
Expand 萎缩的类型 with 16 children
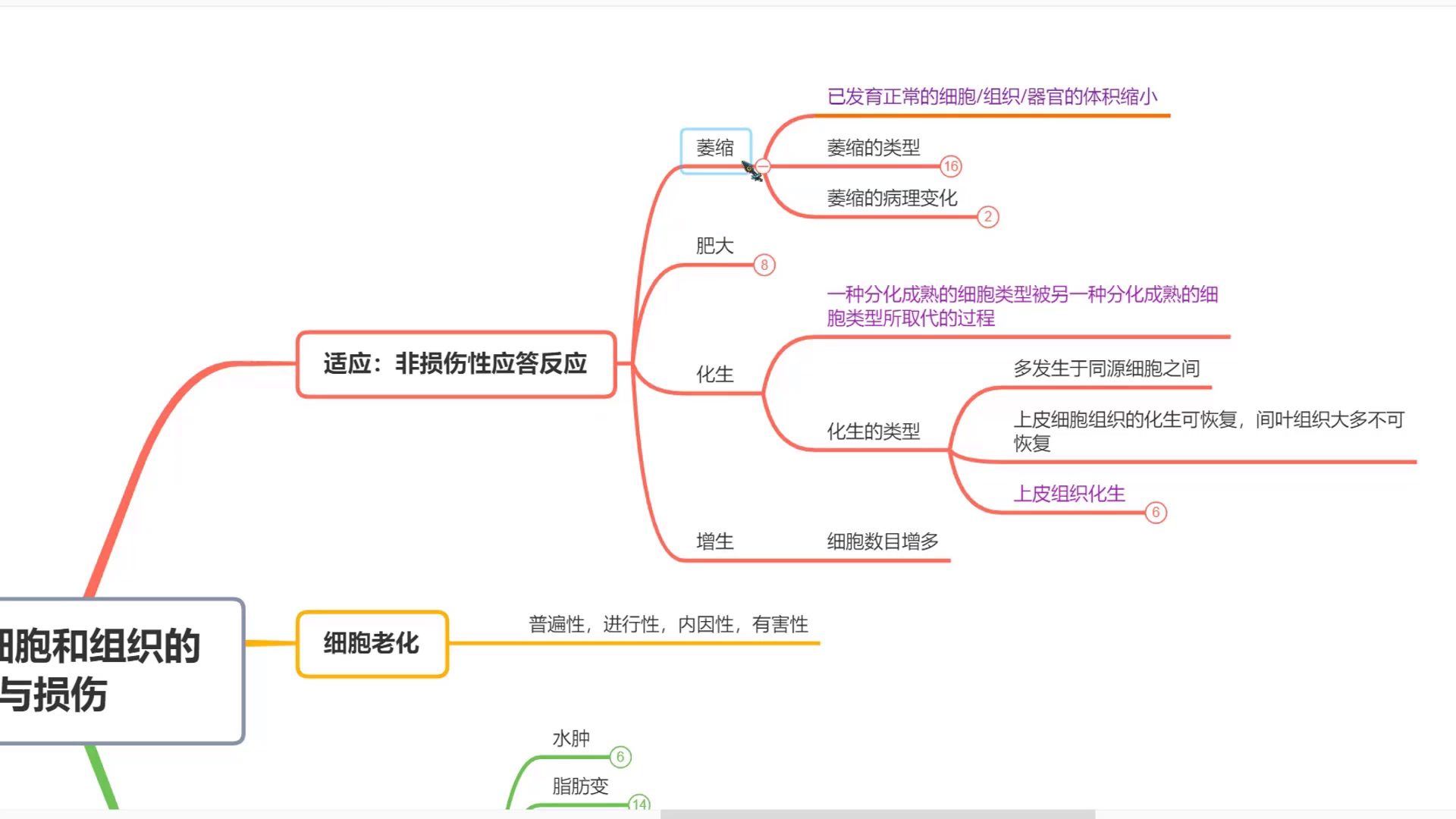pyautogui.click(x=951, y=166)
